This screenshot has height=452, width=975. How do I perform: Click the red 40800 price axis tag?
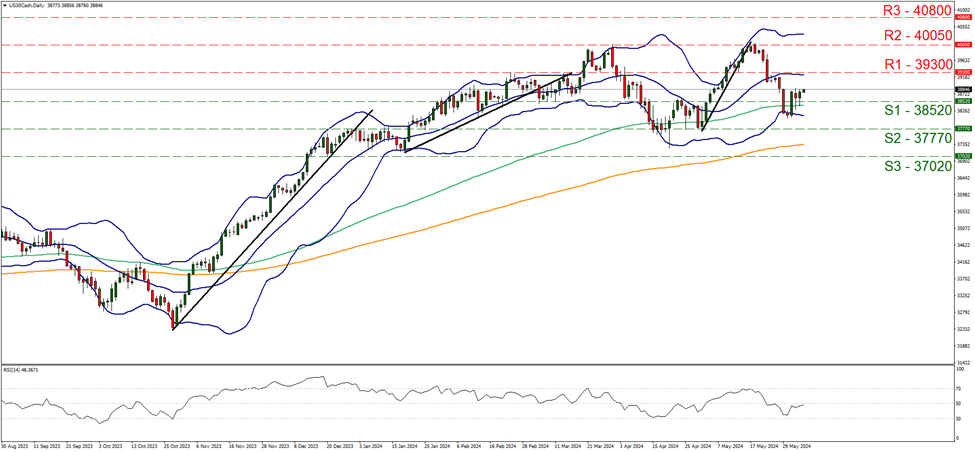click(963, 17)
